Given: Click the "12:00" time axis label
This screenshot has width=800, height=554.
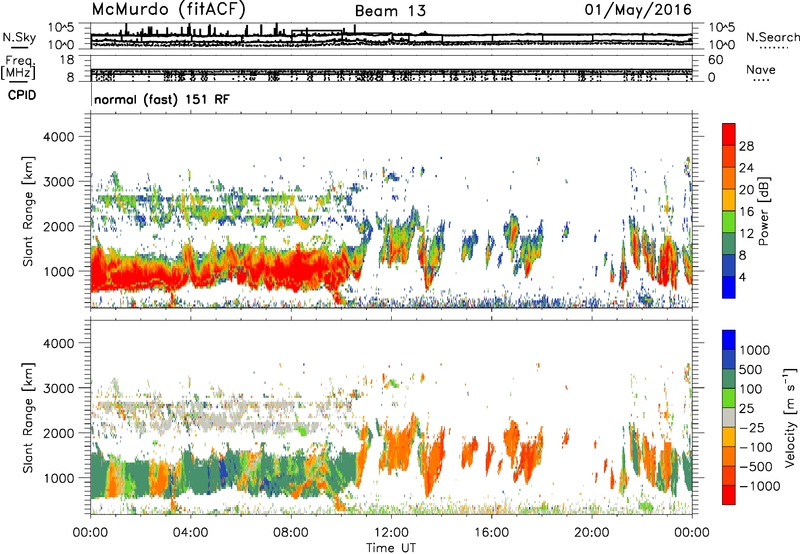Looking at the screenshot, I should click(391, 533).
